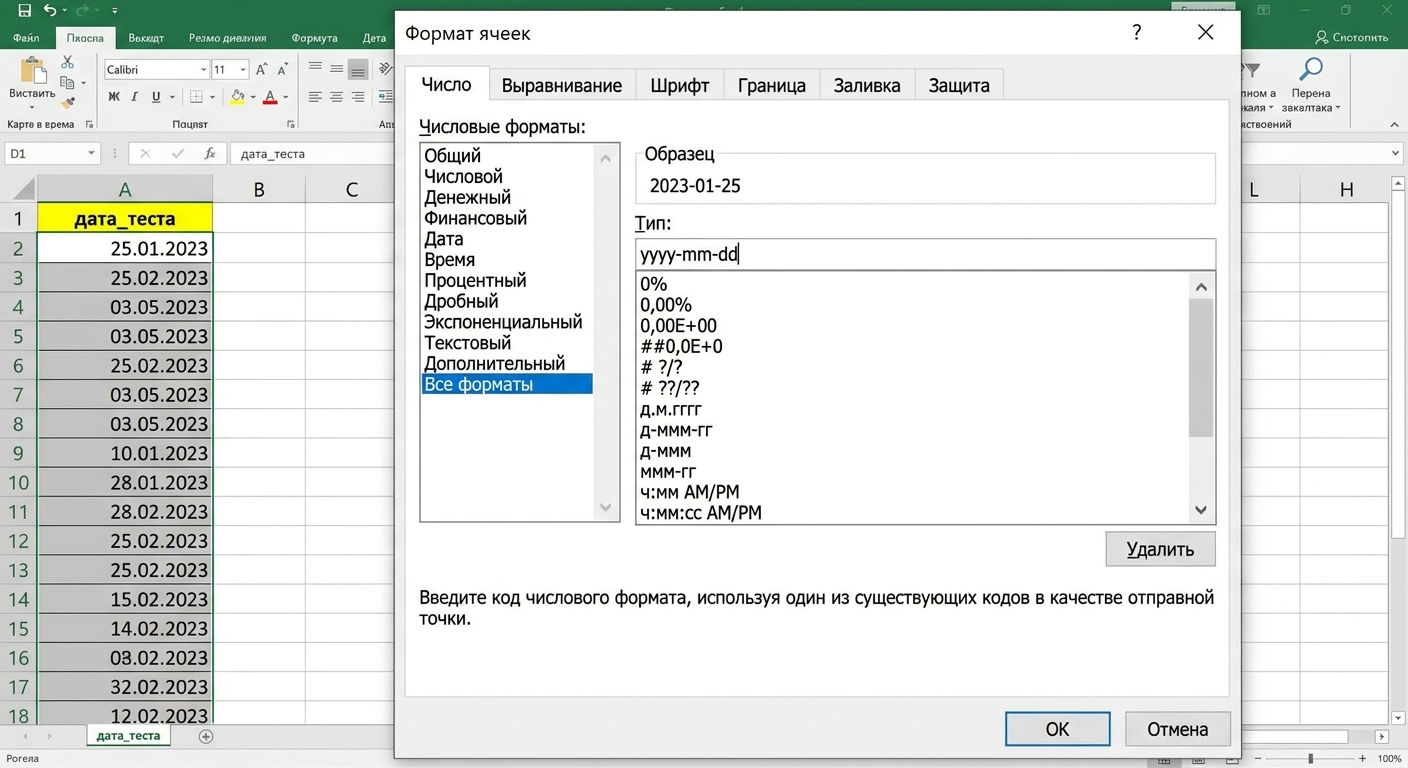Screen dimensions: 1408x768
Task: Click the Insert Function fx icon
Action: (x=210, y=153)
